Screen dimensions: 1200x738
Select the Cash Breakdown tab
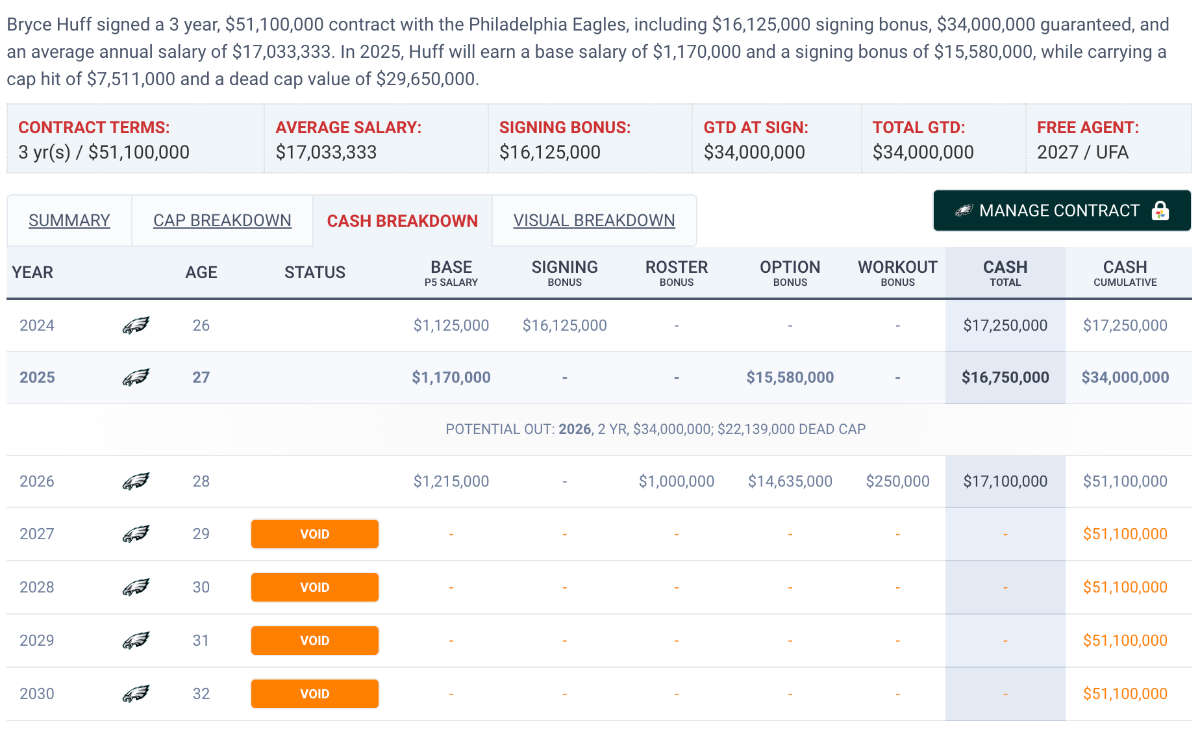[402, 221]
